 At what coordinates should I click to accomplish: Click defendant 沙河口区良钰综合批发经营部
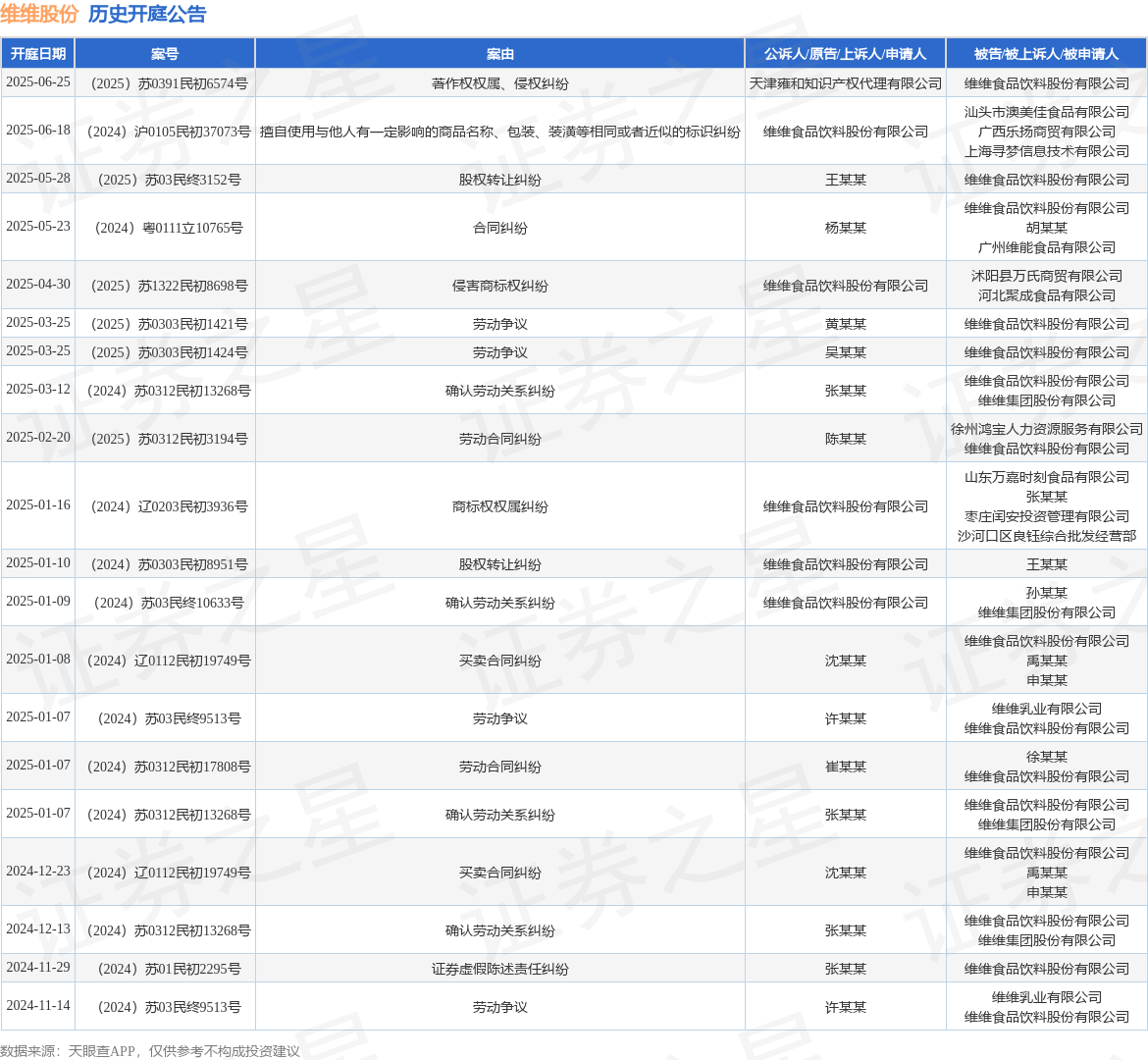coord(1046,536)
